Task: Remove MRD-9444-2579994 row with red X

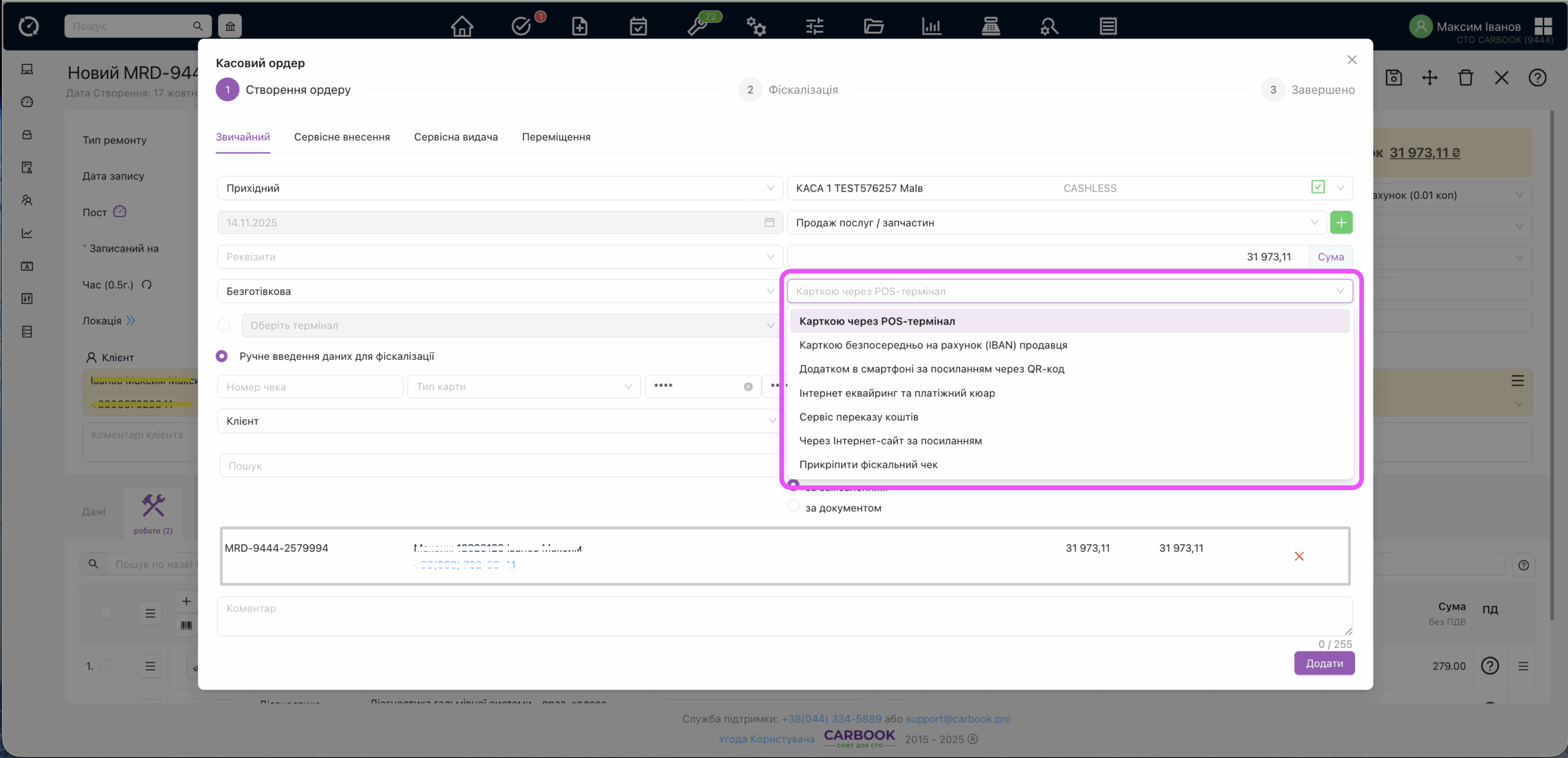Action: (1299, 556)
